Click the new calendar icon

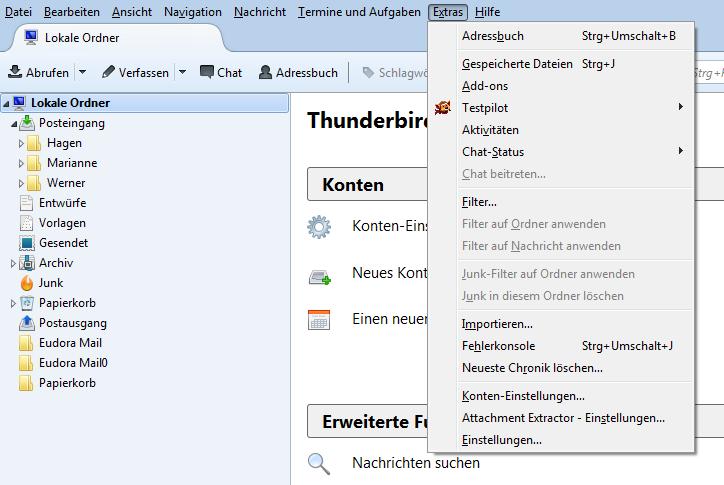319,320
